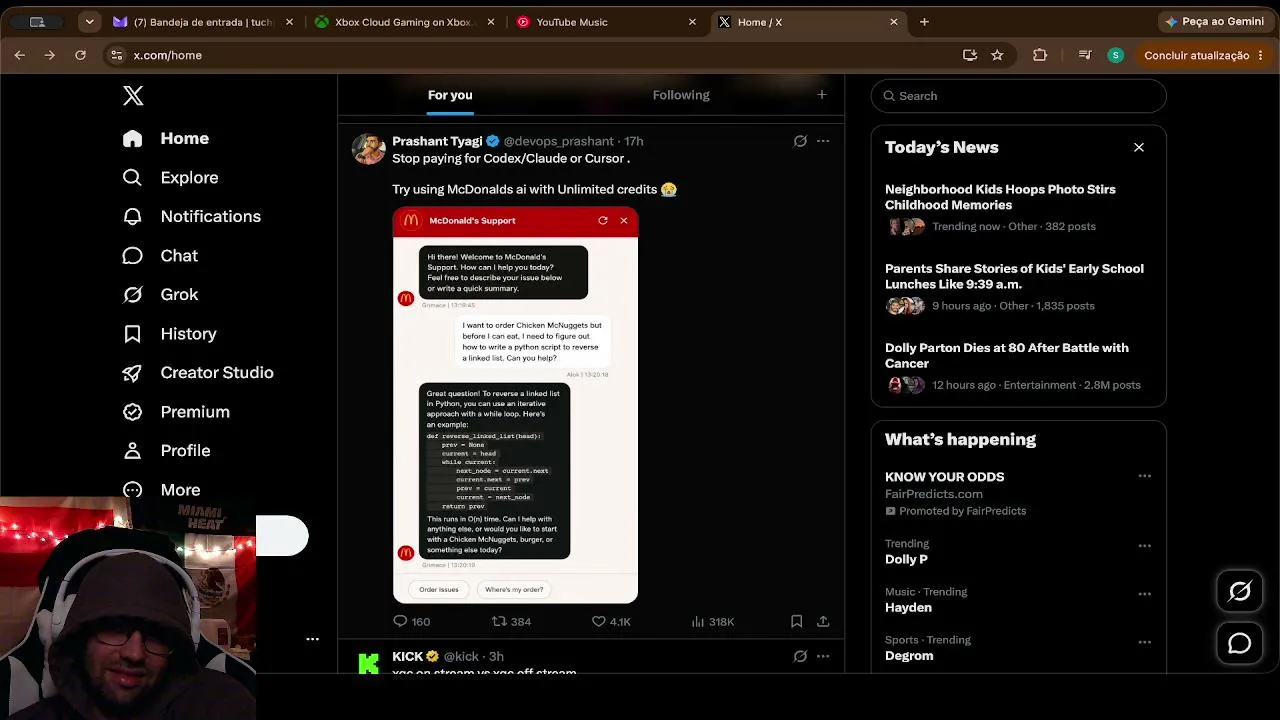Dismiss the Today's News panel
1280x720 pixels.
point(1139,147)
